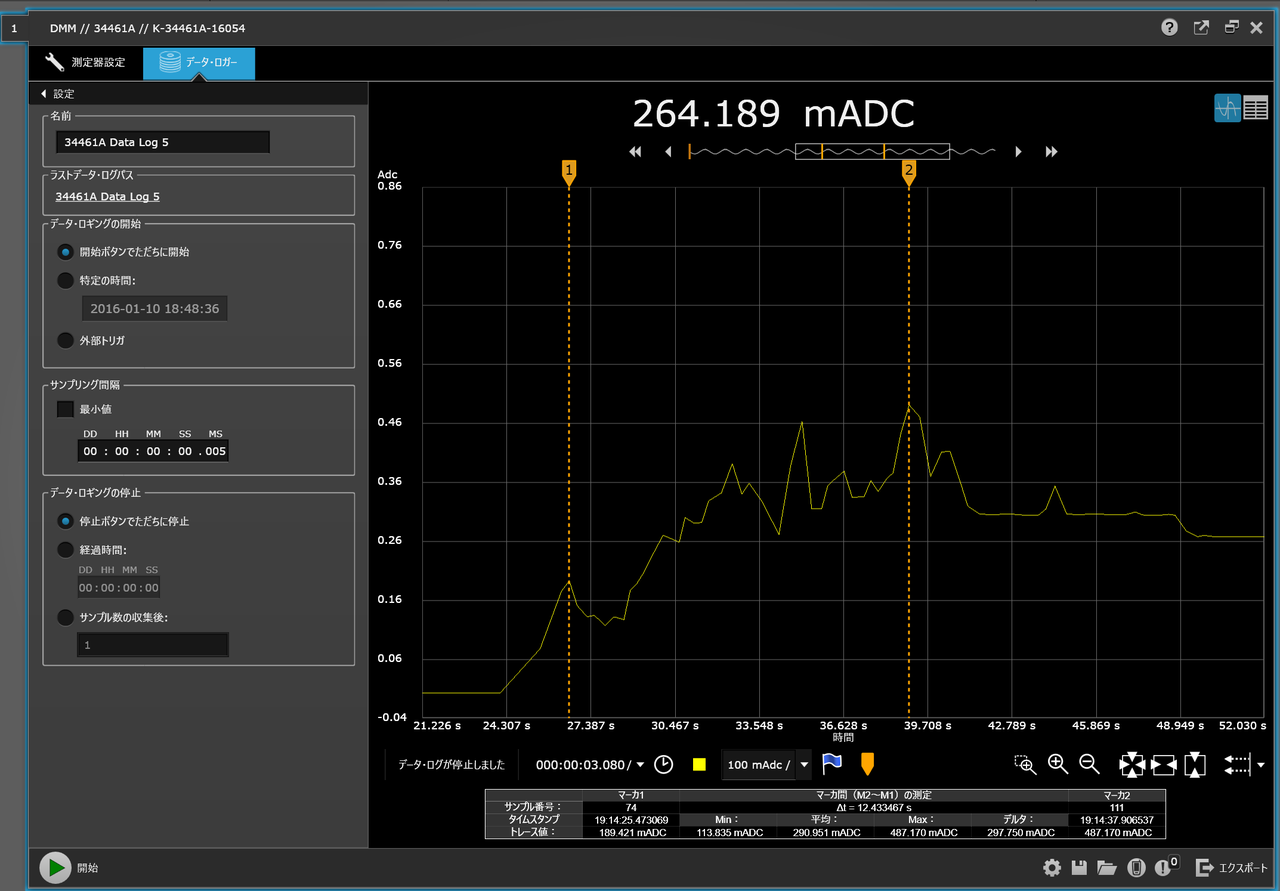The image size is (1280, 891).
Task: Switch to the table data view icon
Action: (x=1255, y=108)
